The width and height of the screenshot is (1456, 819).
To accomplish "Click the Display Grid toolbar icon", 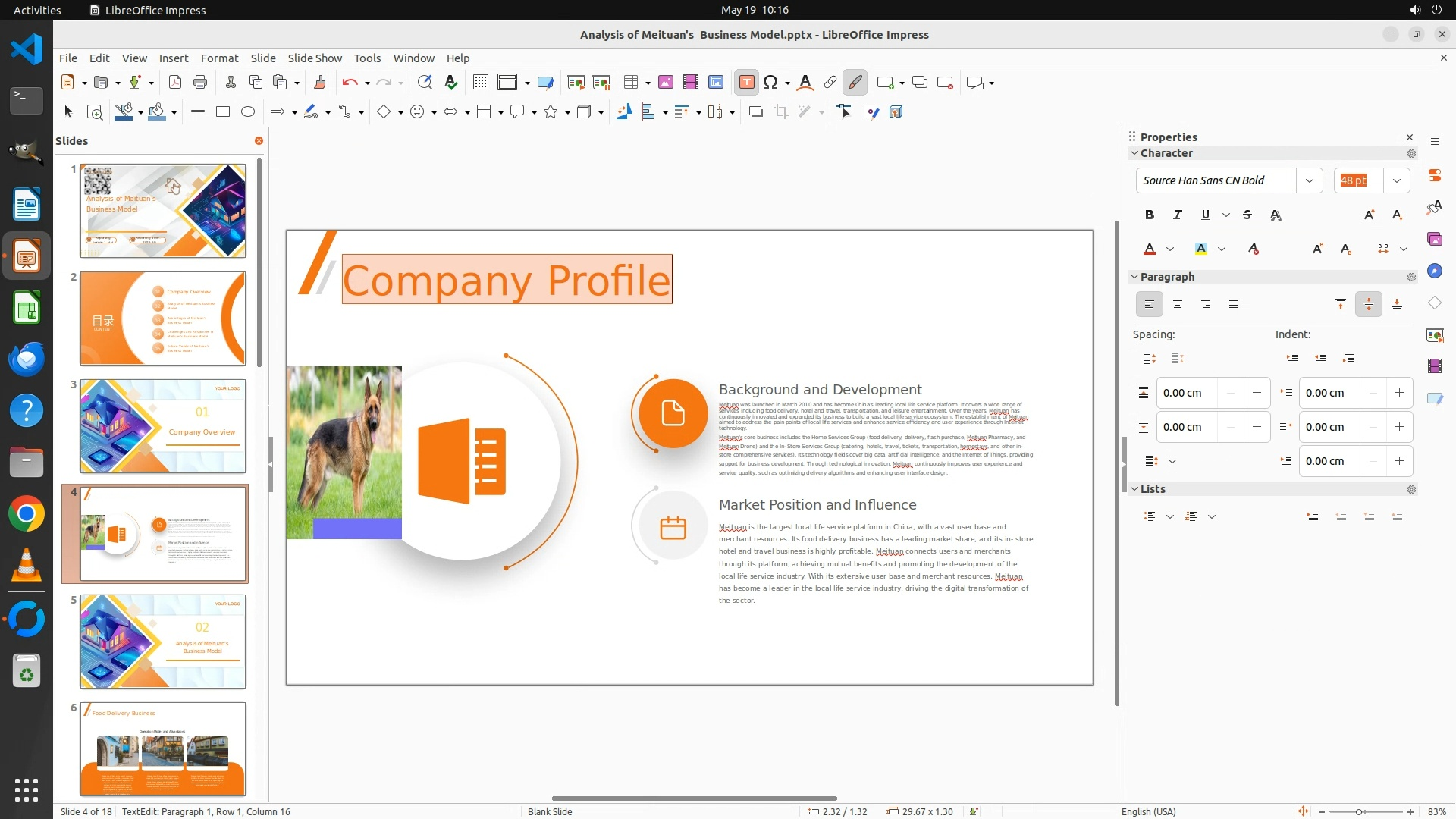I will click(x=480, y=83).
